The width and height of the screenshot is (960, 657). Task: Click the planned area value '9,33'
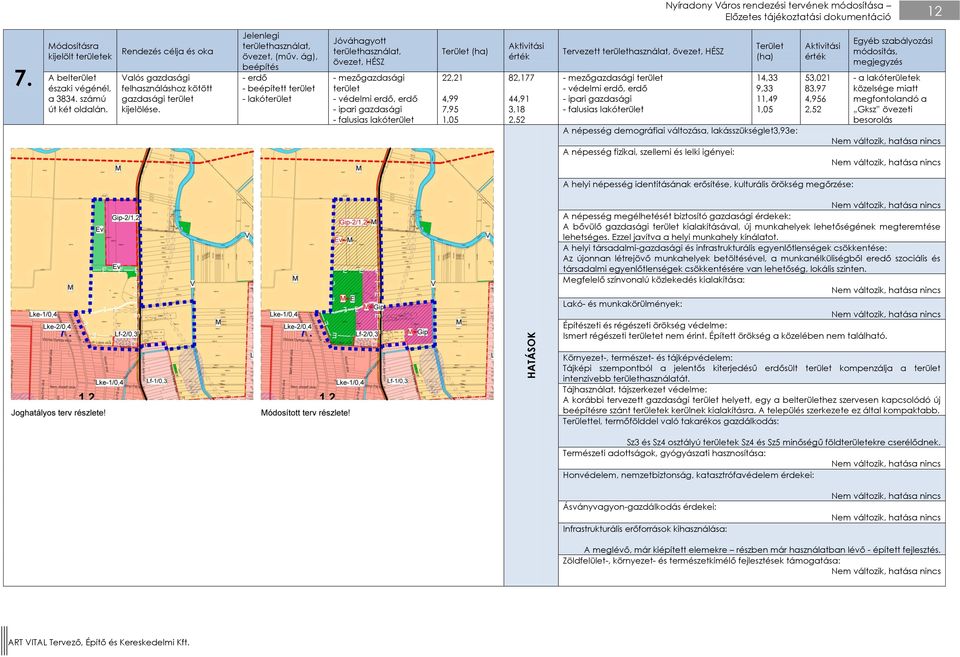click(764, 88)
